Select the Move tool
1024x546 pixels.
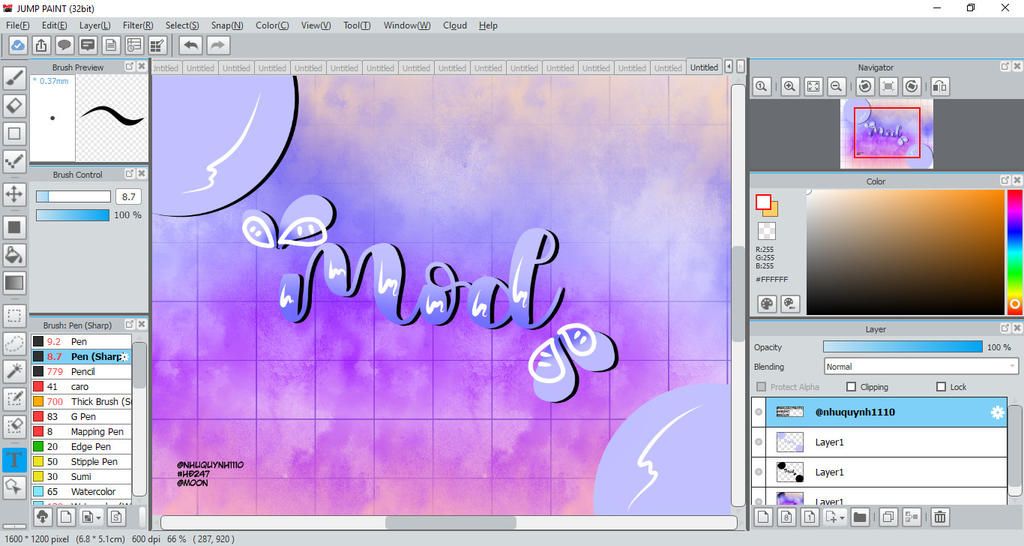[14, 194]
